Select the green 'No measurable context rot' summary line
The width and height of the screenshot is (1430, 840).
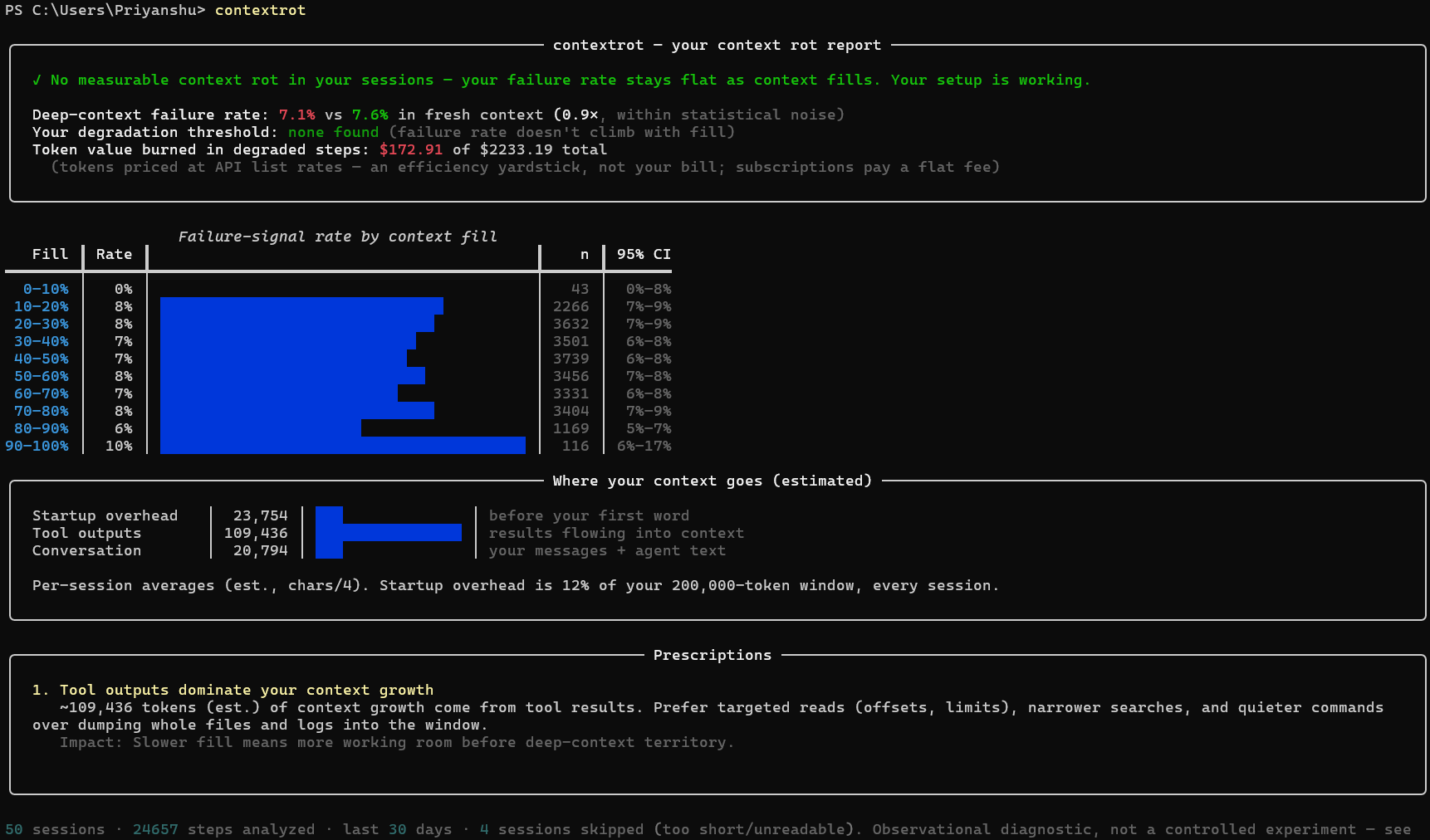(561, 80)
